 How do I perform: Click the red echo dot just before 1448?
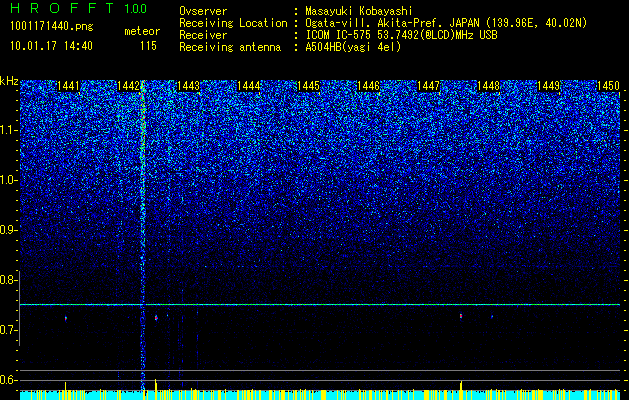tap(461, 316)
